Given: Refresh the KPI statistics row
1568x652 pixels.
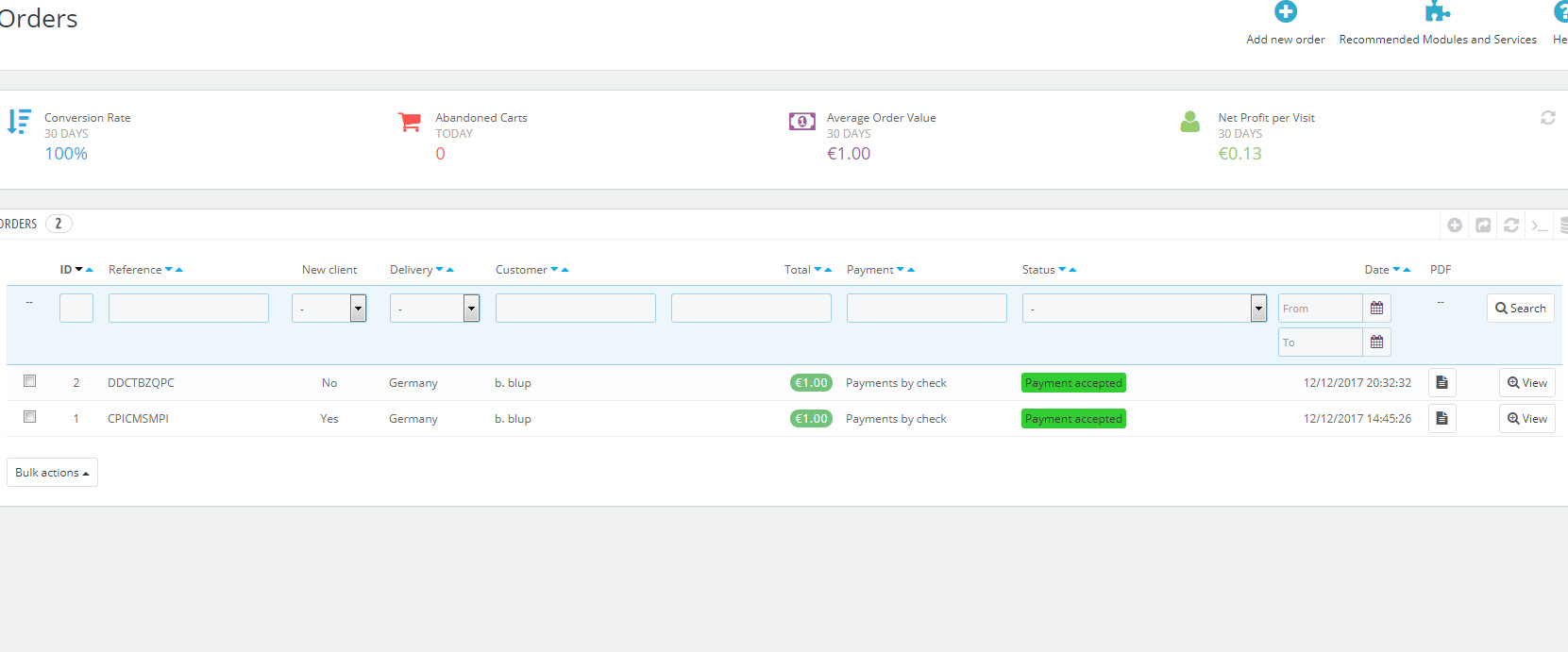Looking at the screenshot, I should point(1547,118).
